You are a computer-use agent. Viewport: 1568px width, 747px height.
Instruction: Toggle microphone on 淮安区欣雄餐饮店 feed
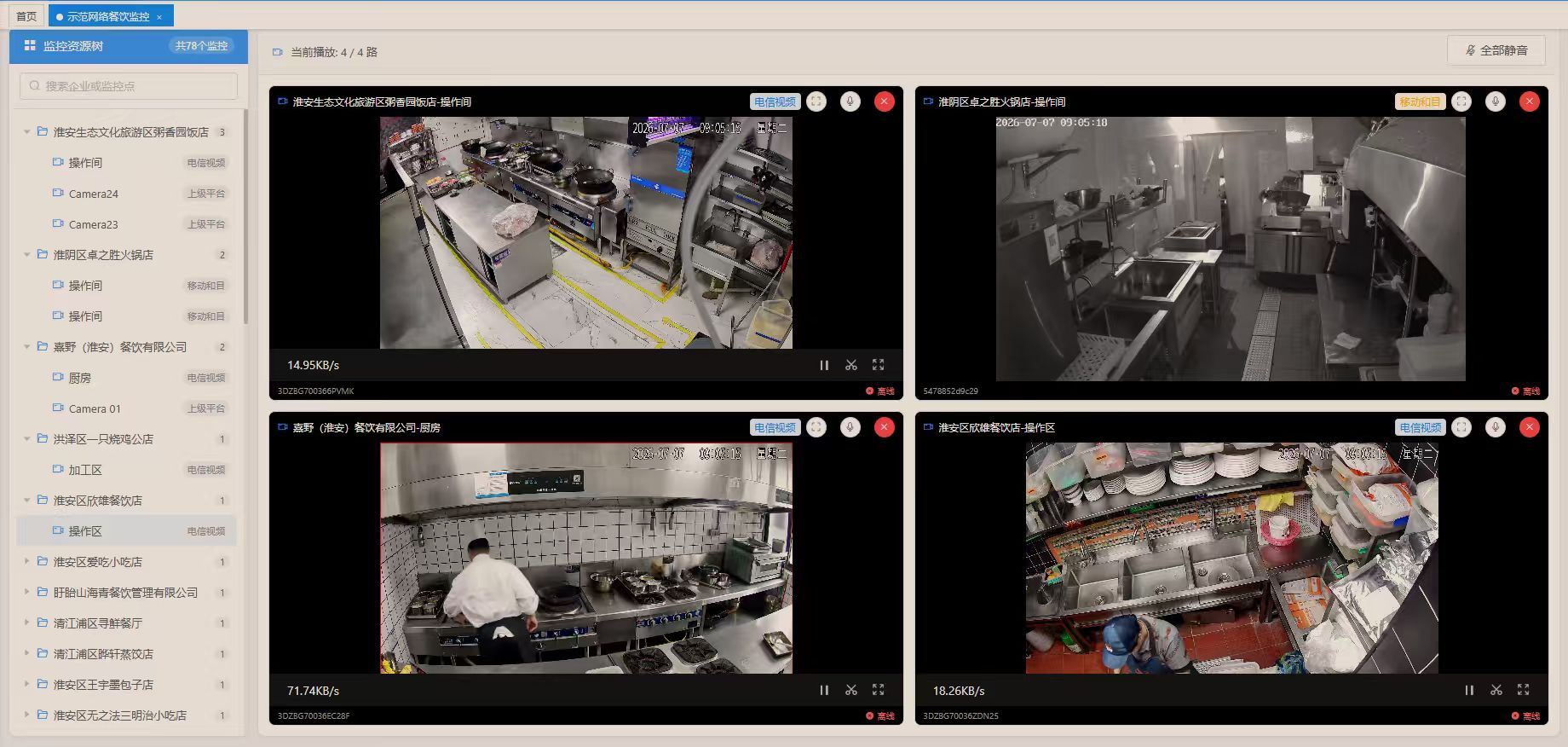coord(1496,427)
